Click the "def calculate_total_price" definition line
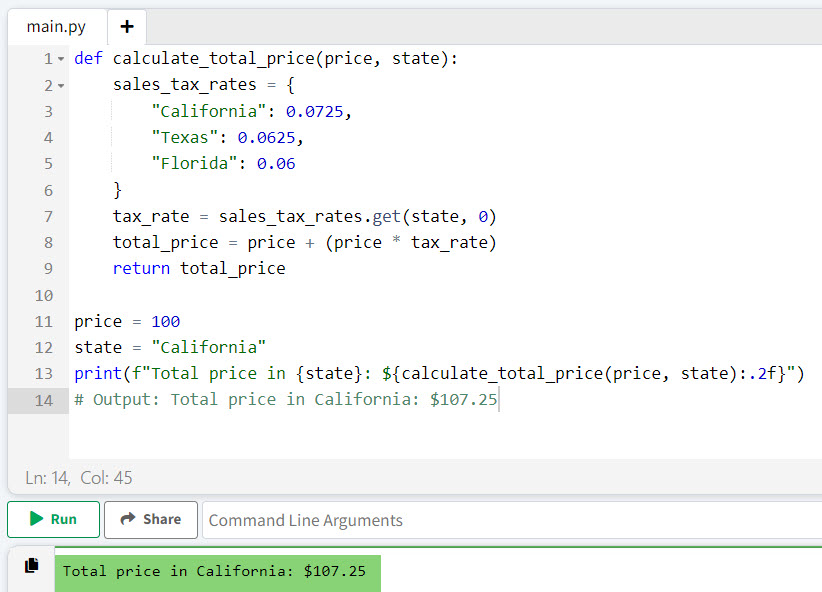This screenshot has width=822, height=592. pos(266,59)
